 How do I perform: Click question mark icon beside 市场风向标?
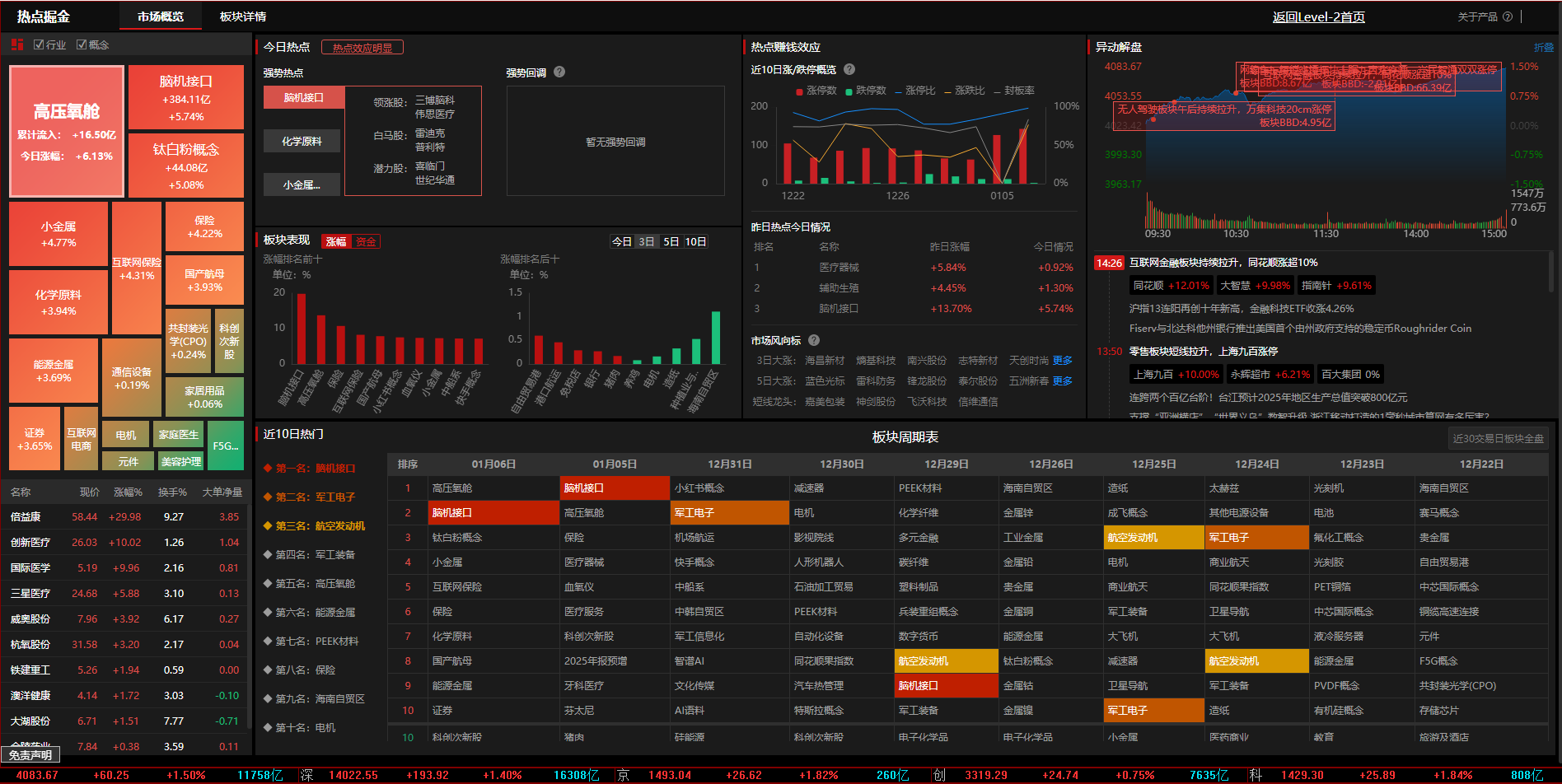tap(814, 340)
